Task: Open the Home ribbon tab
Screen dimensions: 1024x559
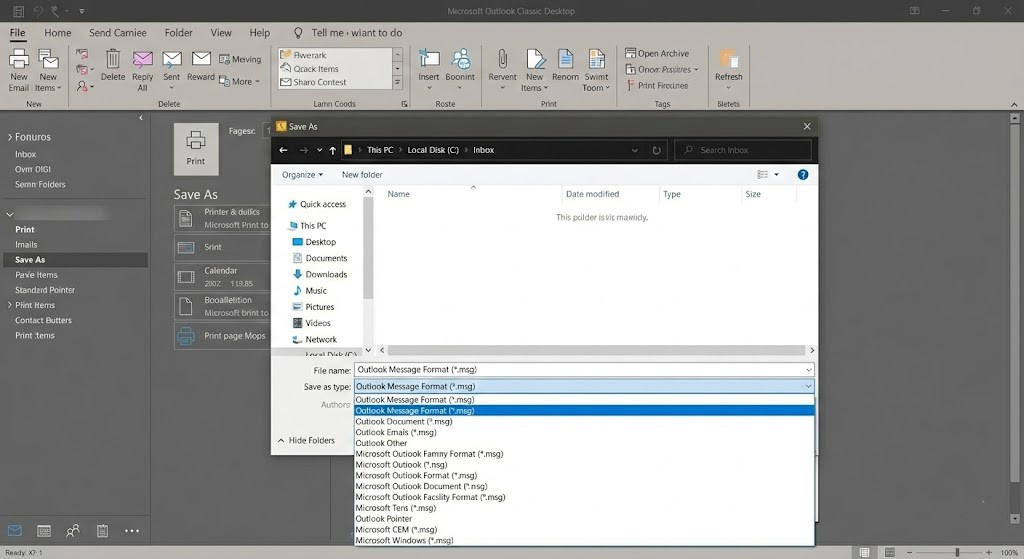Action: pyautogui.click(x=57, y=33)
